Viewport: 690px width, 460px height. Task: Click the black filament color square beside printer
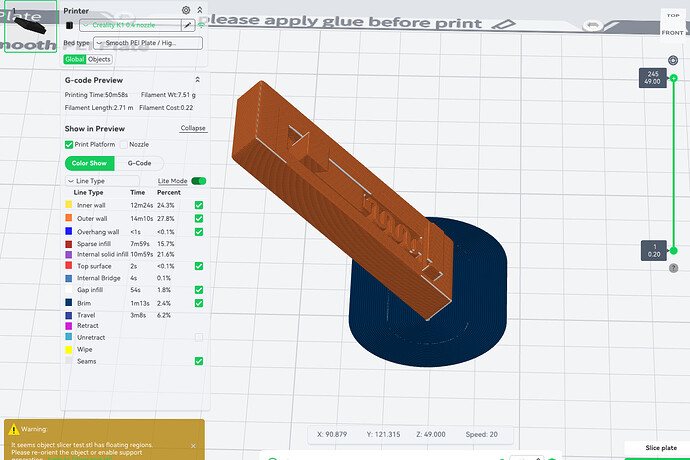[x=69, y=24]
